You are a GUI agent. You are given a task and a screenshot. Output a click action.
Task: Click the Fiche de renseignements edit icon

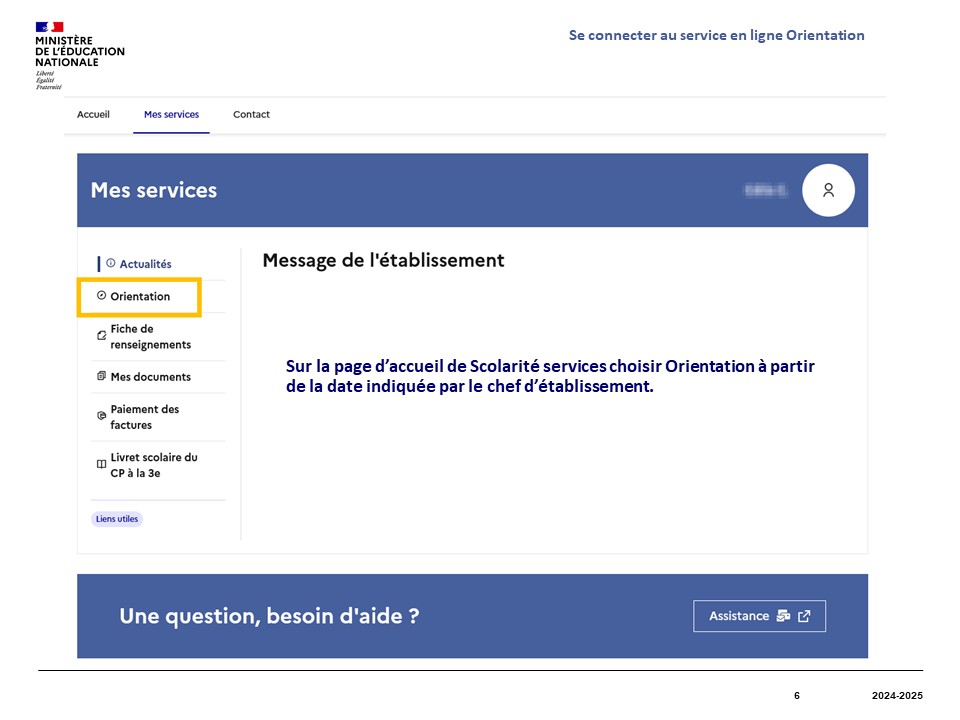[101, 336]
